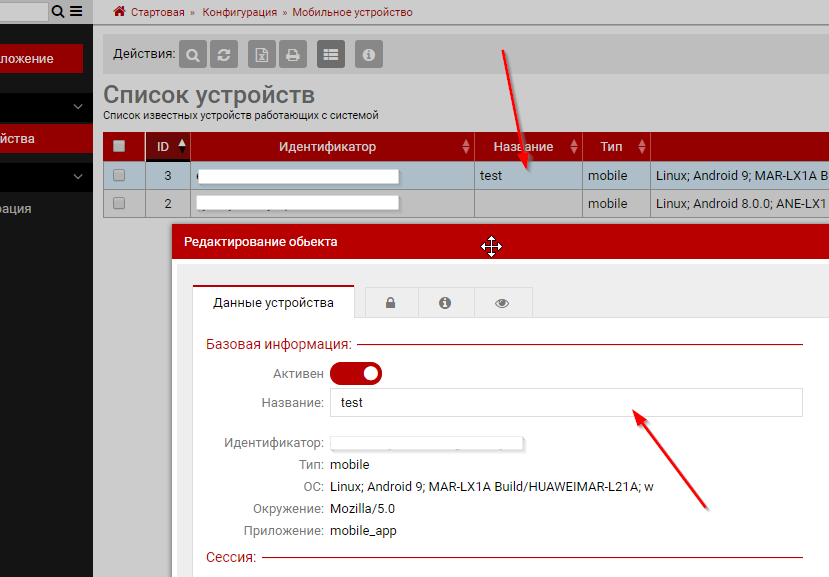Select the Данные устройства tab
The image size is (829, 577).
273,303
